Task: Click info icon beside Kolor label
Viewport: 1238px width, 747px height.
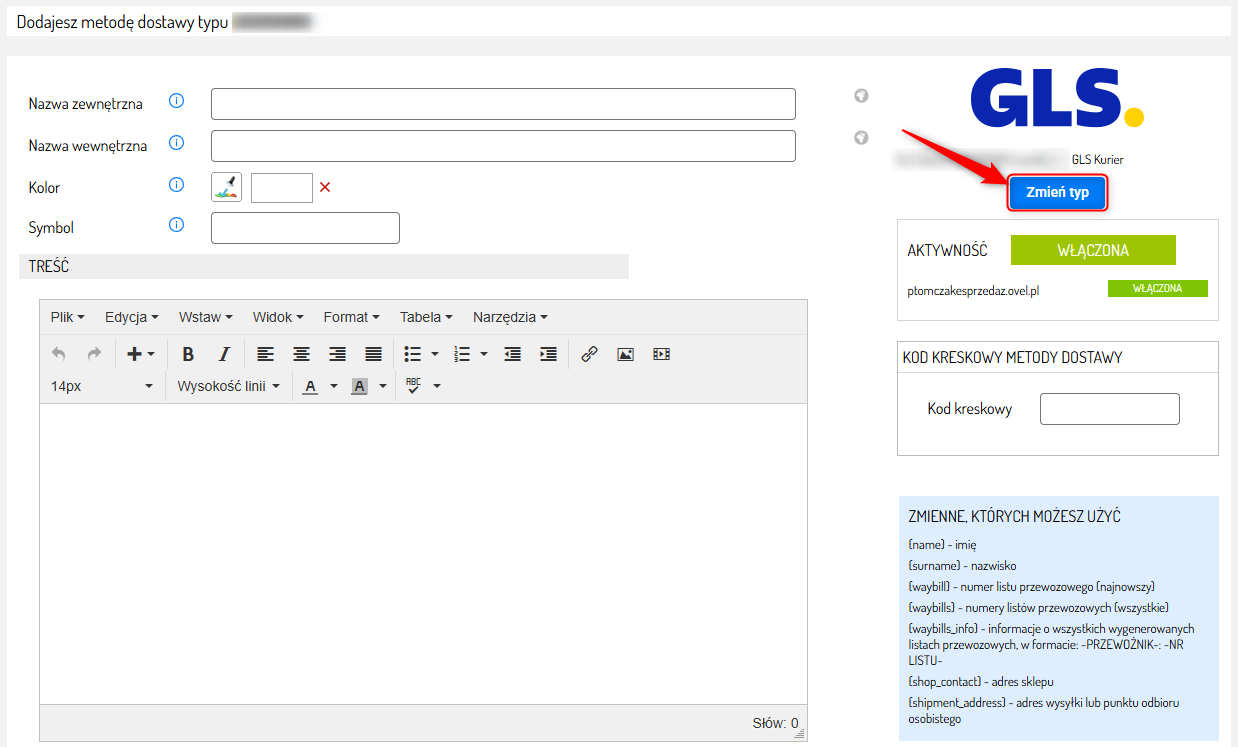Action: coord(177,185)
